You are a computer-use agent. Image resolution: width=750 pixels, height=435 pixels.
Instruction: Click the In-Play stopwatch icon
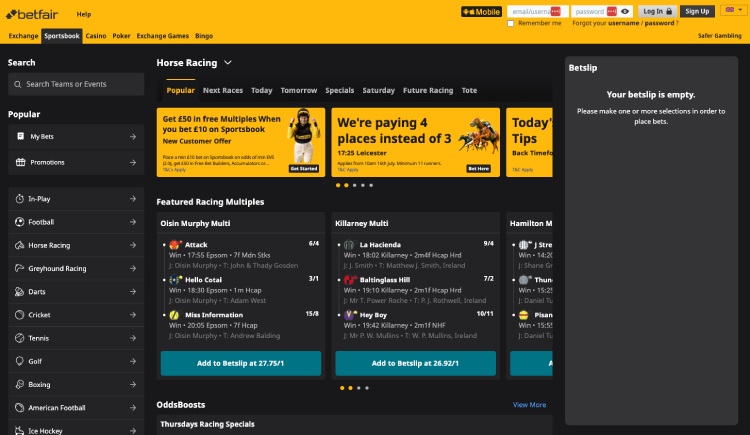pyautogui.click(x=20, y=199)
